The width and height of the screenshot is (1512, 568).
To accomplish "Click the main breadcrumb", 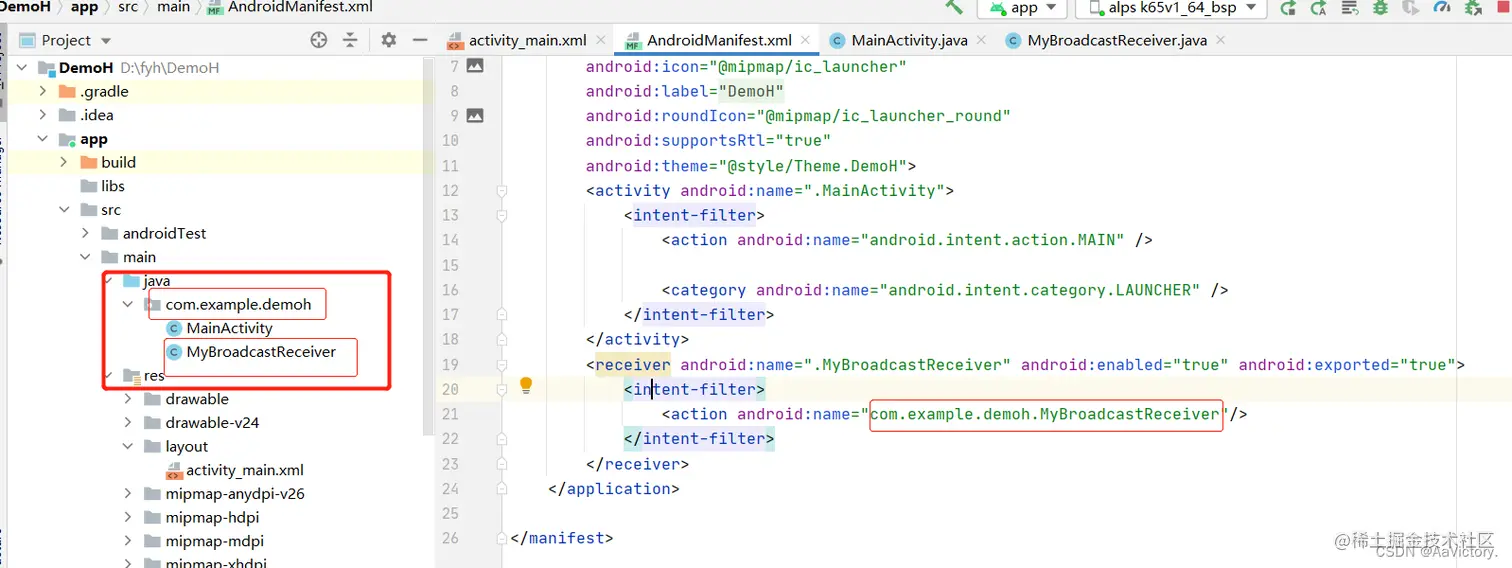I will pos(173,7).
